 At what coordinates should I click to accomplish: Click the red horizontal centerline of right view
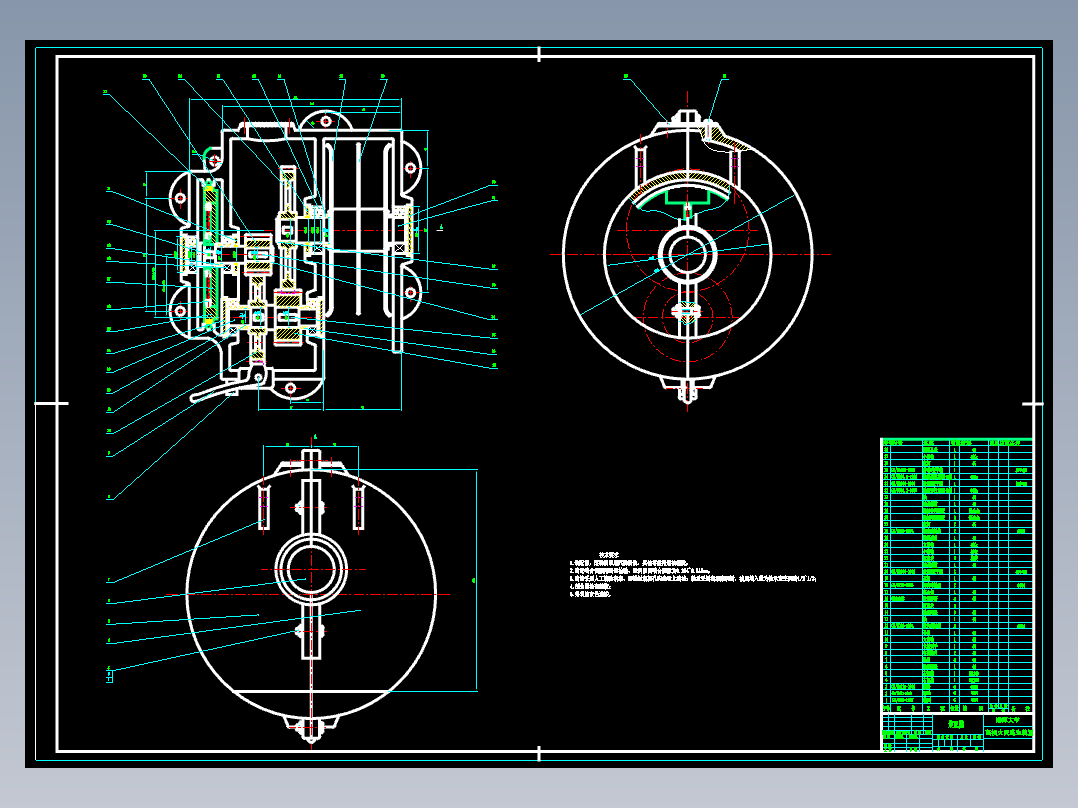pyautogui.click(x=690, y=254)
